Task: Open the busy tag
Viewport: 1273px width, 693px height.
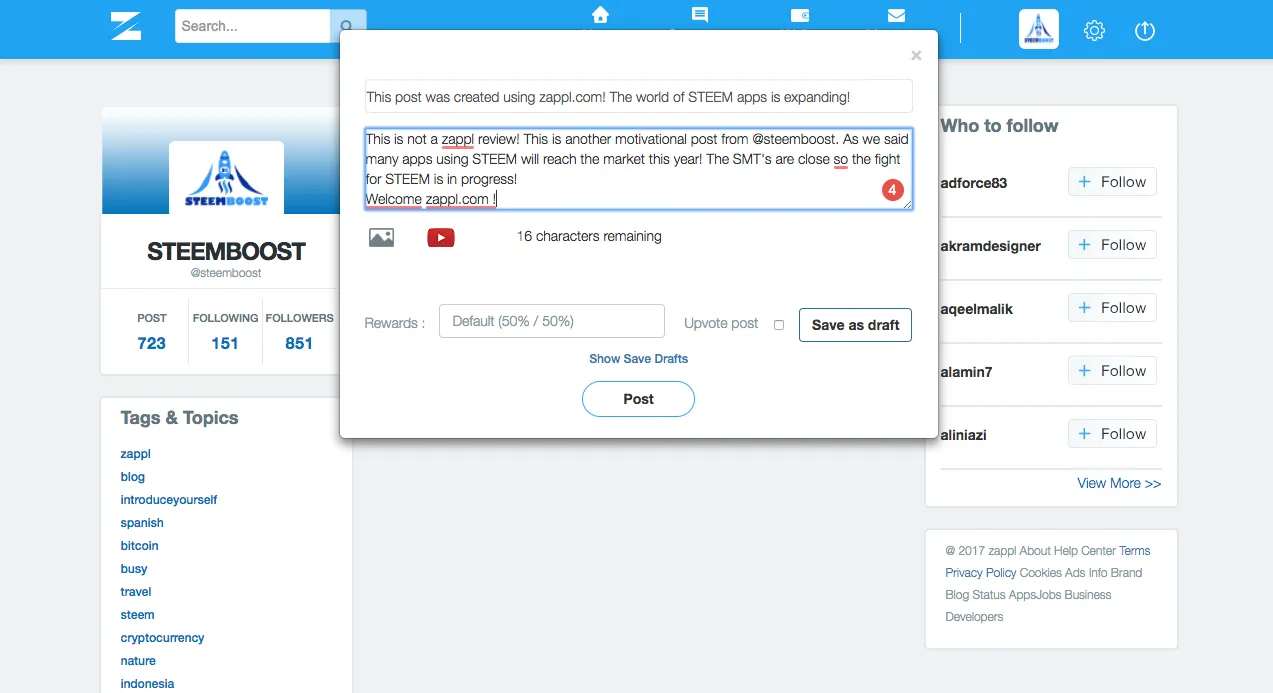Action: click(133, 569)
